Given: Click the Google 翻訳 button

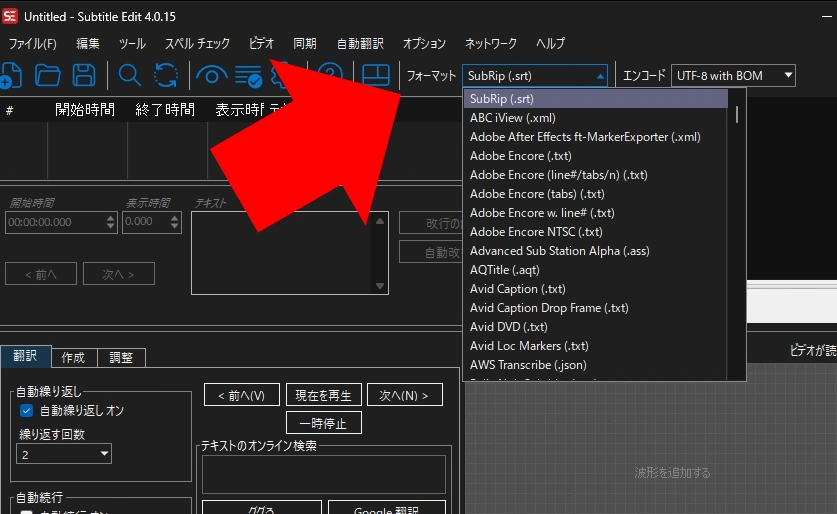Looking at the screenshot, I should tap(386, 508).
